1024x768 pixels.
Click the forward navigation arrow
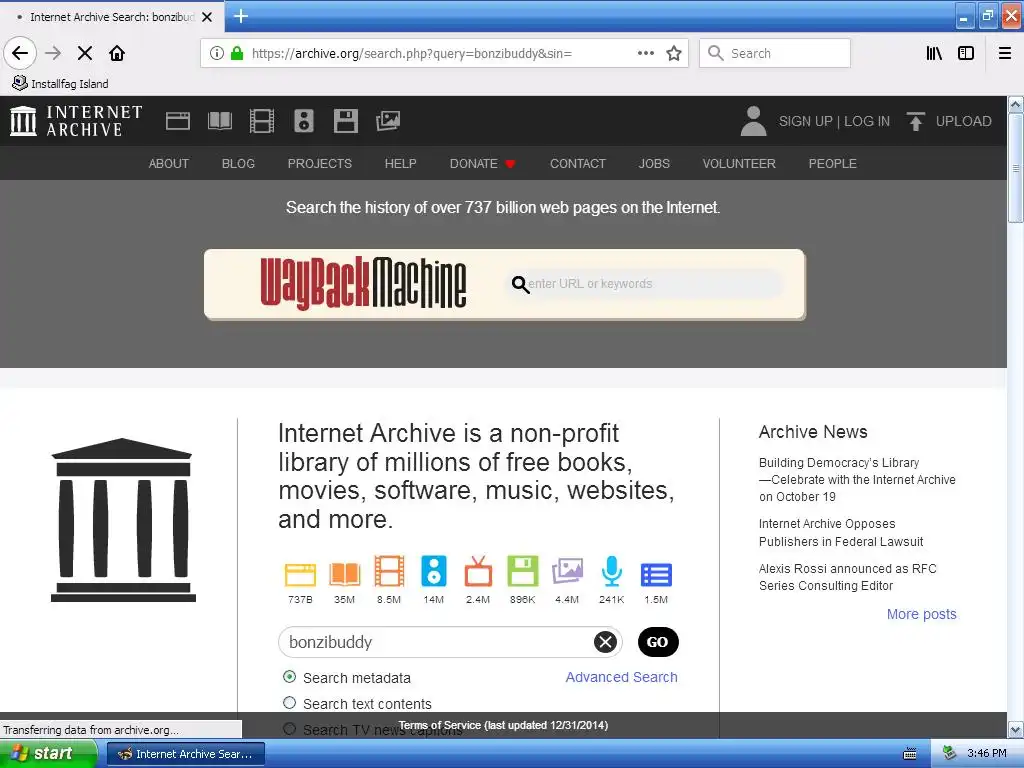53,53
